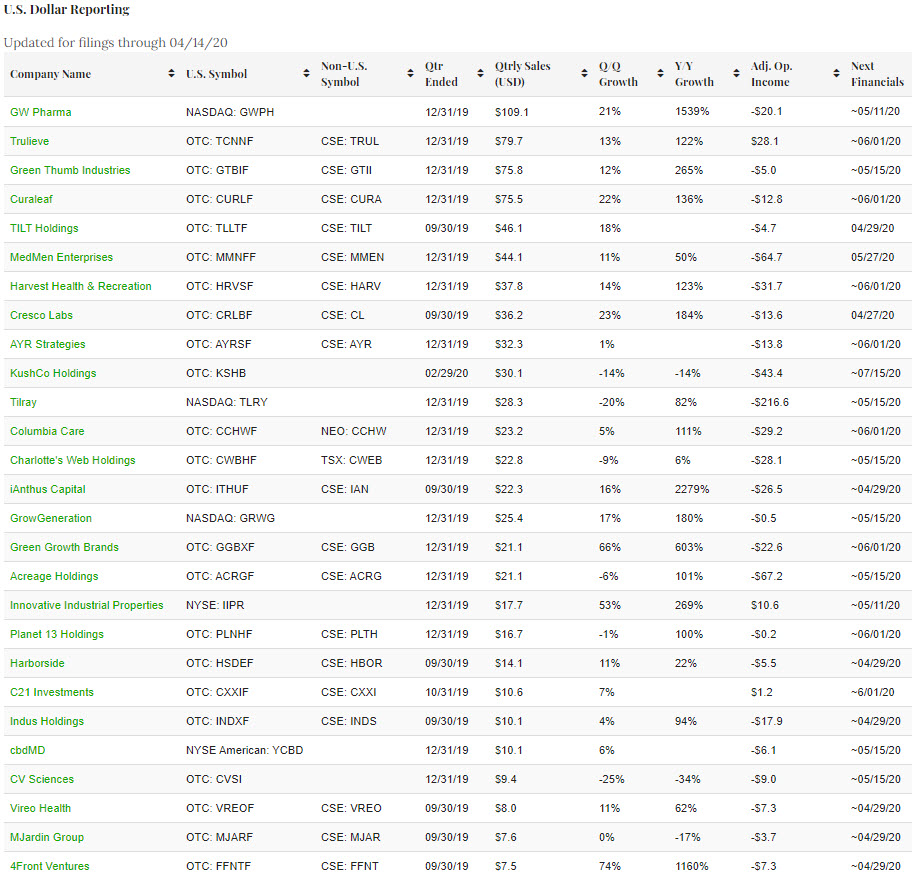Click Innovative Industrial Properties link
Viewport: 912px width, 878px height.
[87, 605]
